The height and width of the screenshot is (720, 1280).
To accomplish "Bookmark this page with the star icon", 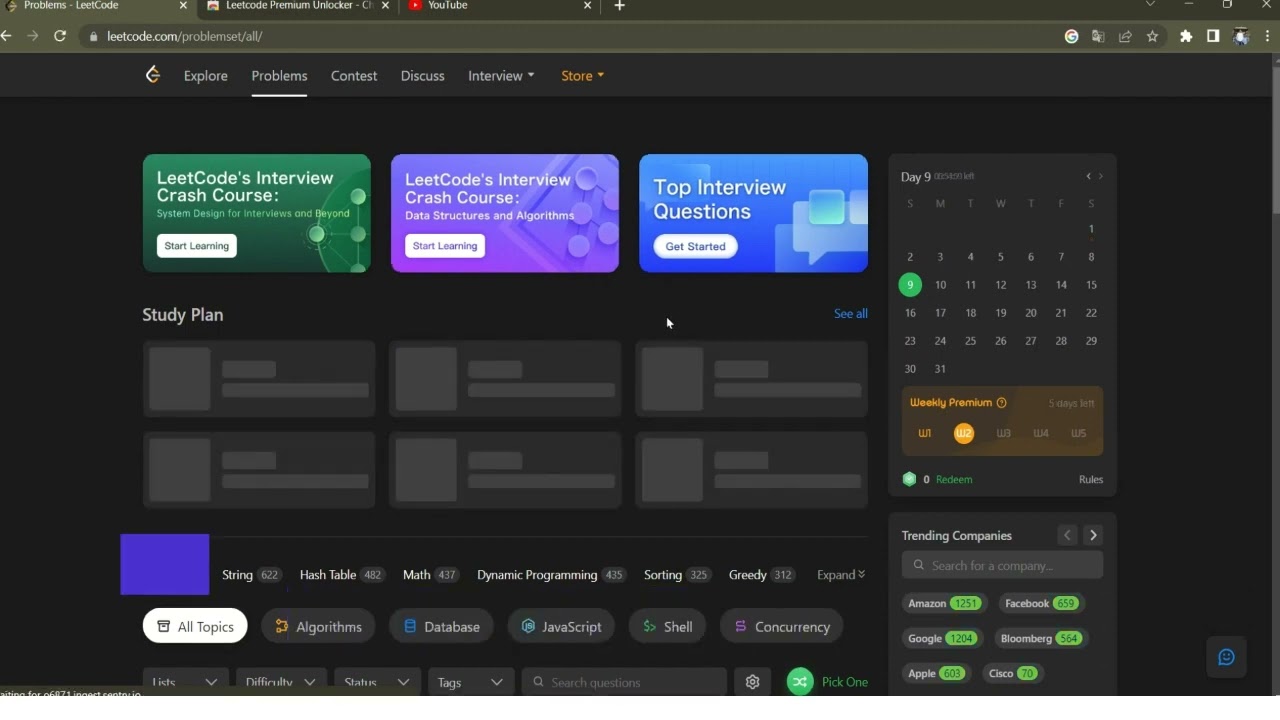I will click(x=1153, y=36).
